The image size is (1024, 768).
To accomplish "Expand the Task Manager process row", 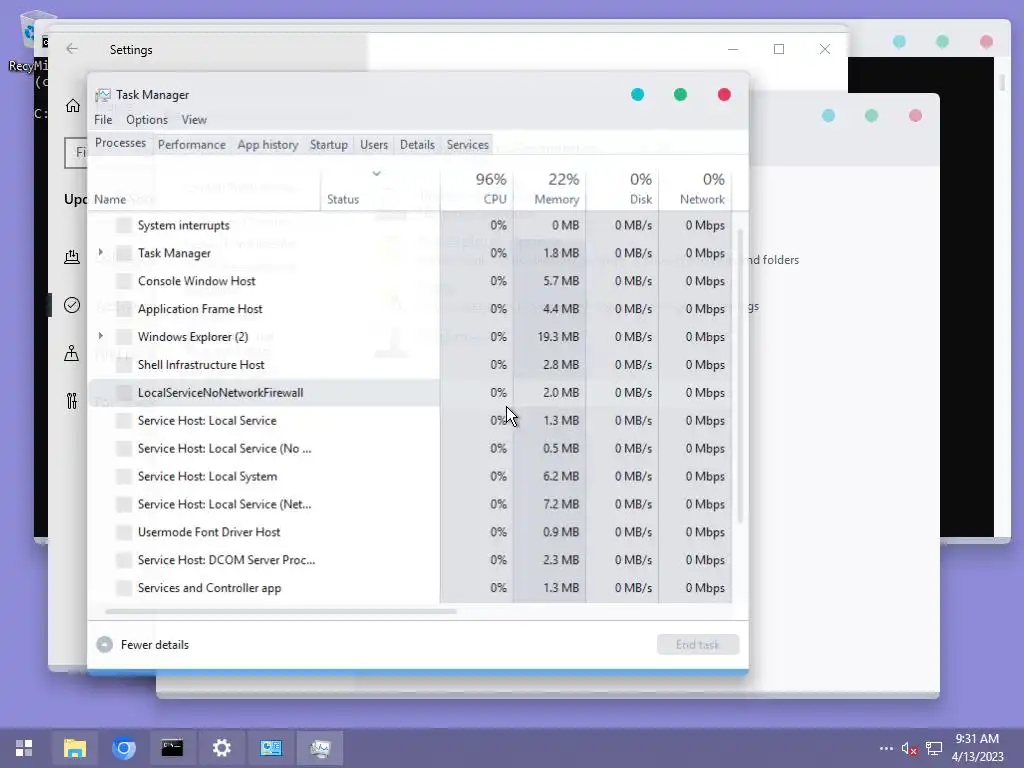I will [101, 252].
